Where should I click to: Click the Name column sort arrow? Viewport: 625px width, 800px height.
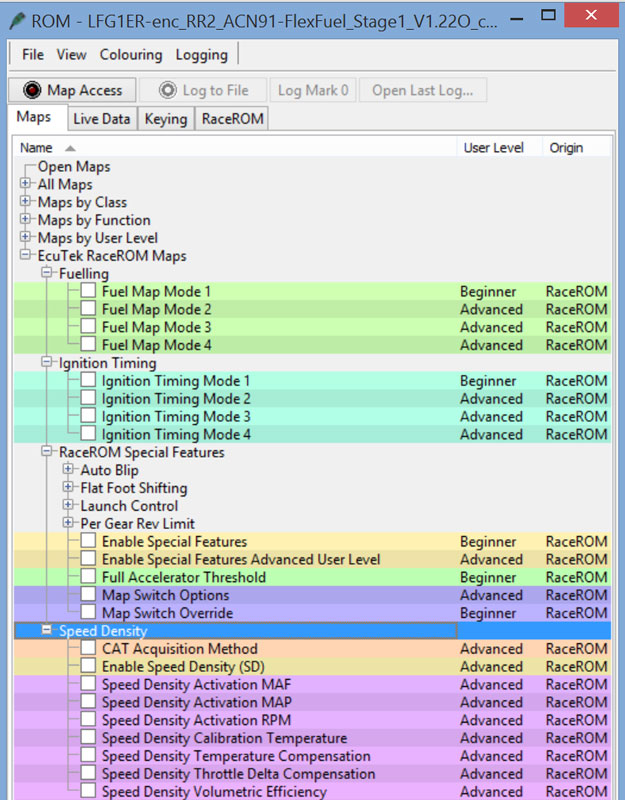pyautogui.click(x=70, y=148)
